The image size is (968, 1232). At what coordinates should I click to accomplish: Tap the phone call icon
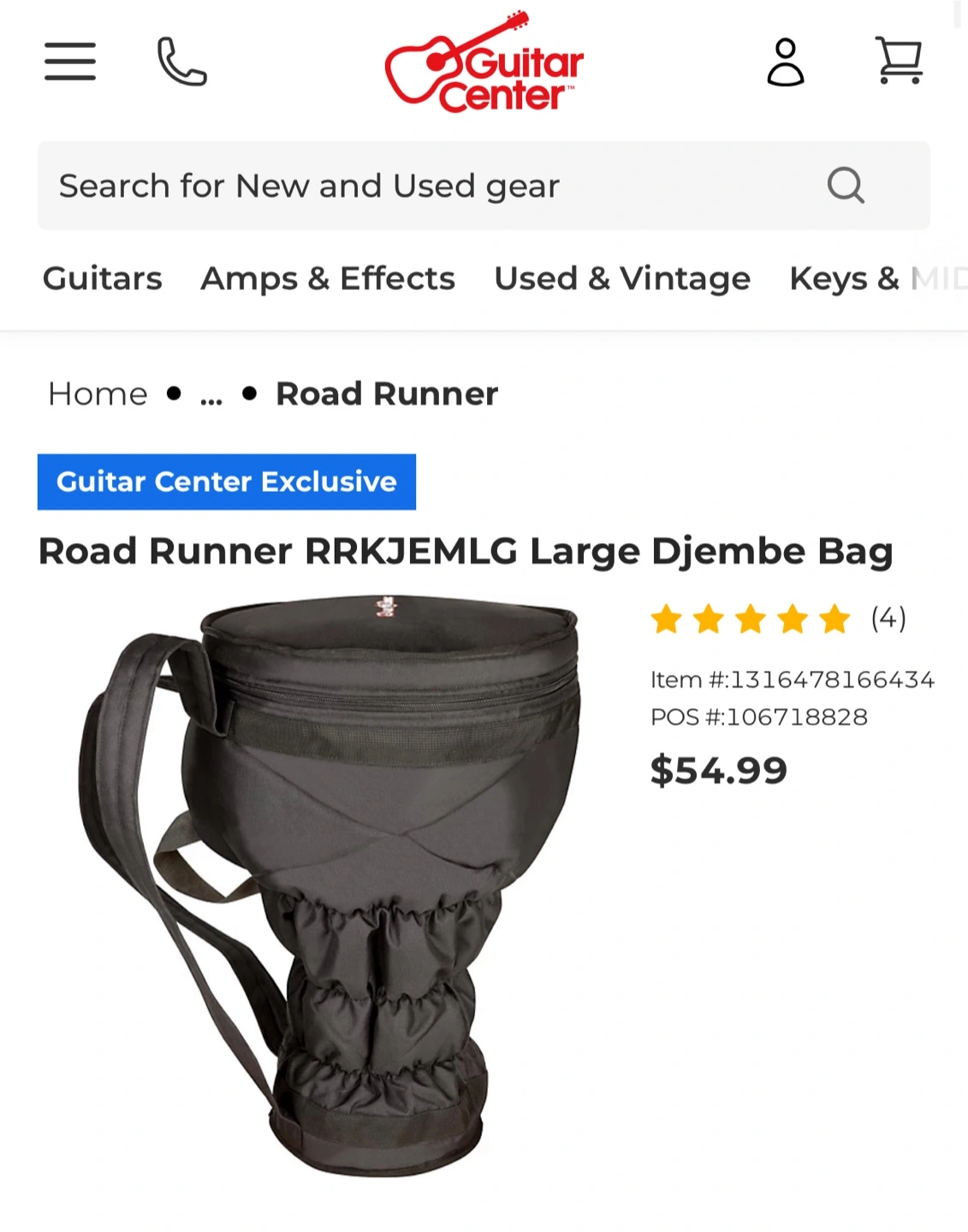(182, 62)
